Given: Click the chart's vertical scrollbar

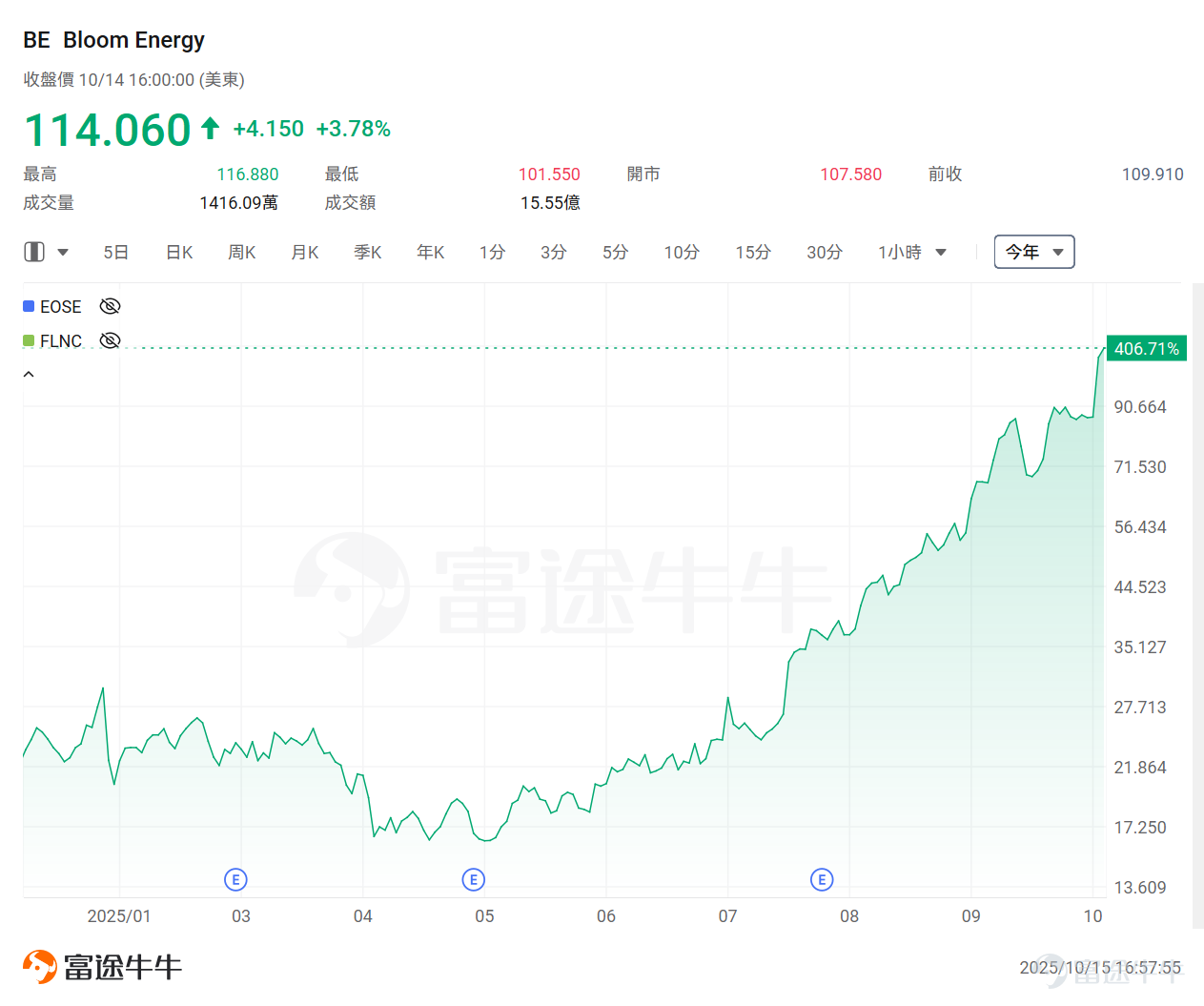Looking at the screenshot, I should (x=1197, y=605).
